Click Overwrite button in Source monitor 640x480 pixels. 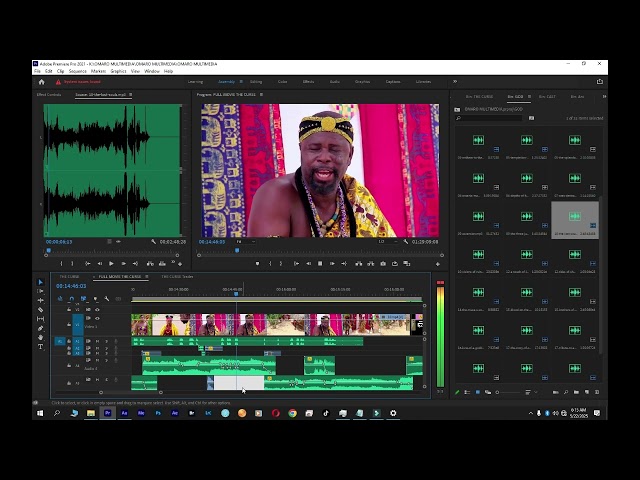(162, 264)
